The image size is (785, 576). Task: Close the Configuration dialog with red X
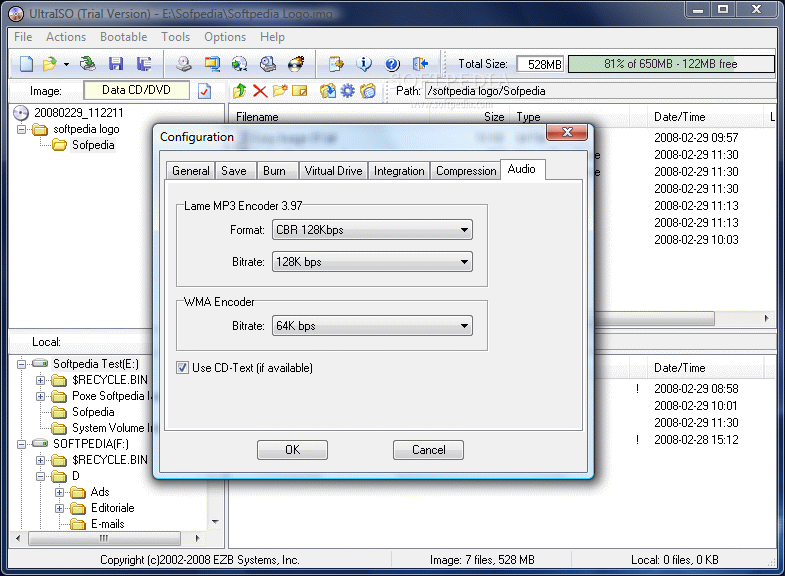pyautogui.click(x=567, y=132)
